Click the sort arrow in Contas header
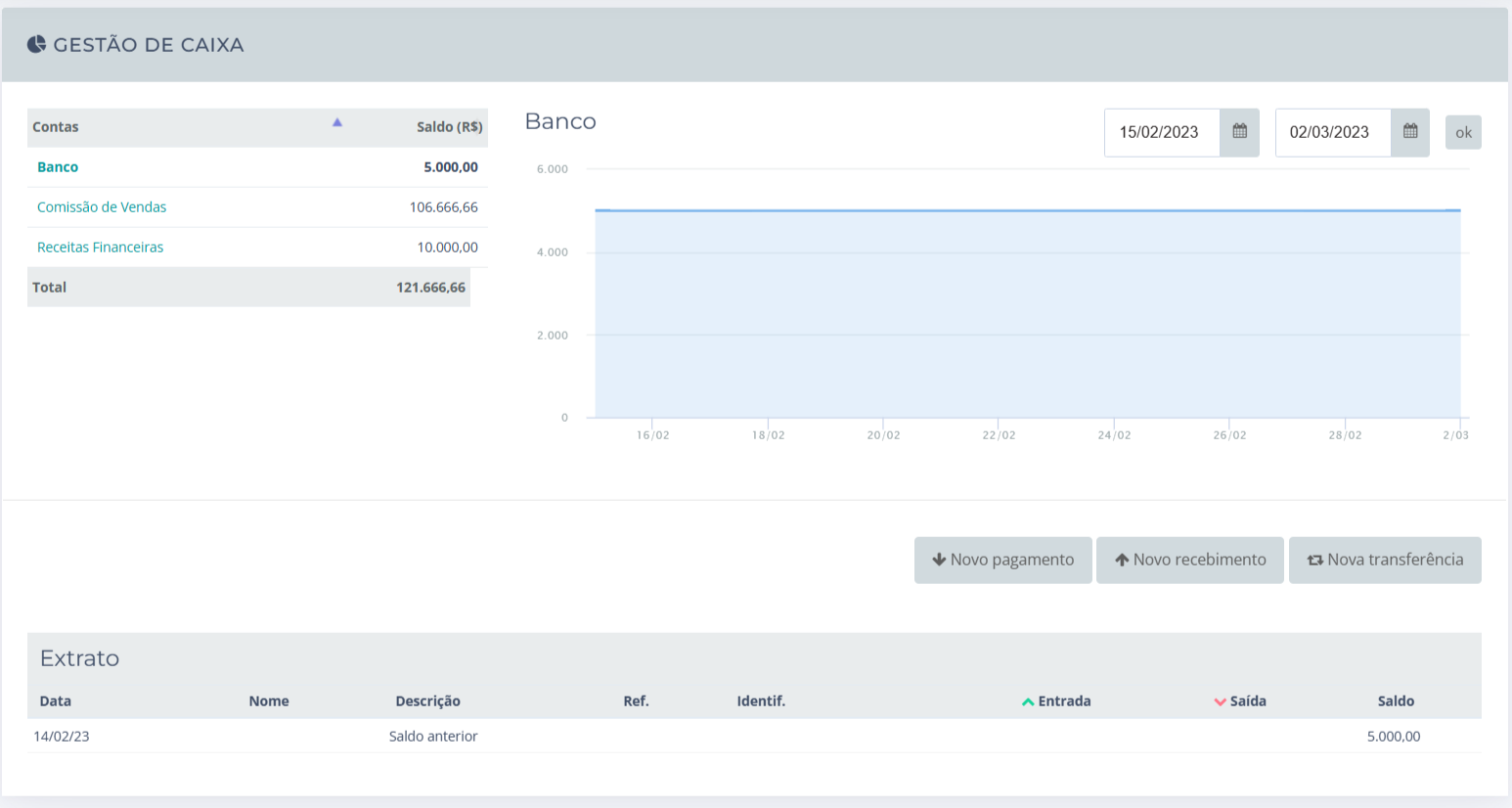Viewport: 1512px width, 808px height. tap(336, 123)
